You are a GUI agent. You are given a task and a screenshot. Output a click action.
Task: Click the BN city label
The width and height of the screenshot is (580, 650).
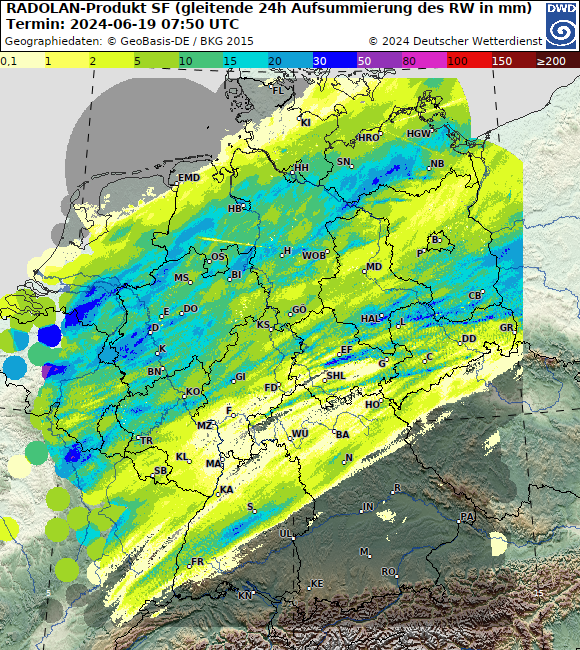pos(154,371)
